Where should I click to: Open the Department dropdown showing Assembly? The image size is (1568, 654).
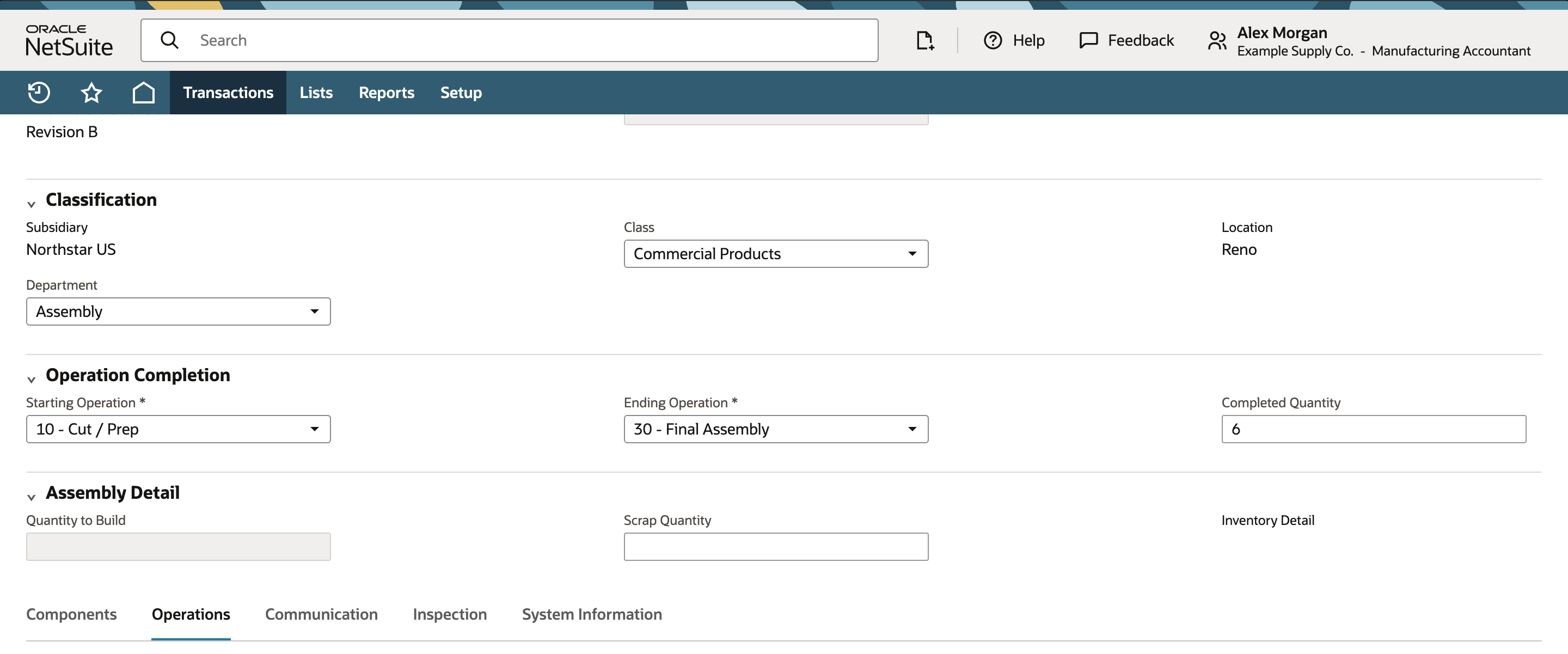pyautogui.click(x=179, y=311)
